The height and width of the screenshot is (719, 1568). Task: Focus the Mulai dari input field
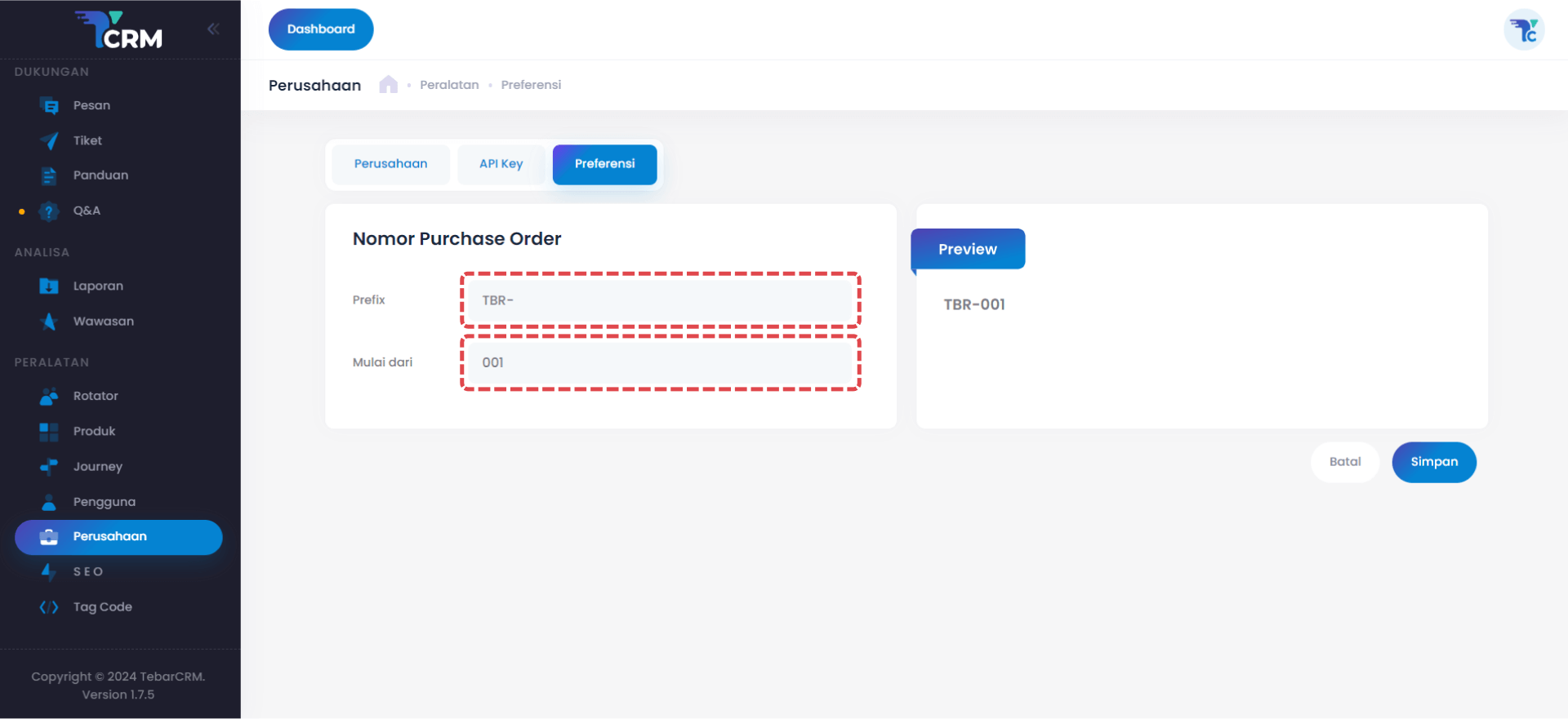tap(660, 362)
